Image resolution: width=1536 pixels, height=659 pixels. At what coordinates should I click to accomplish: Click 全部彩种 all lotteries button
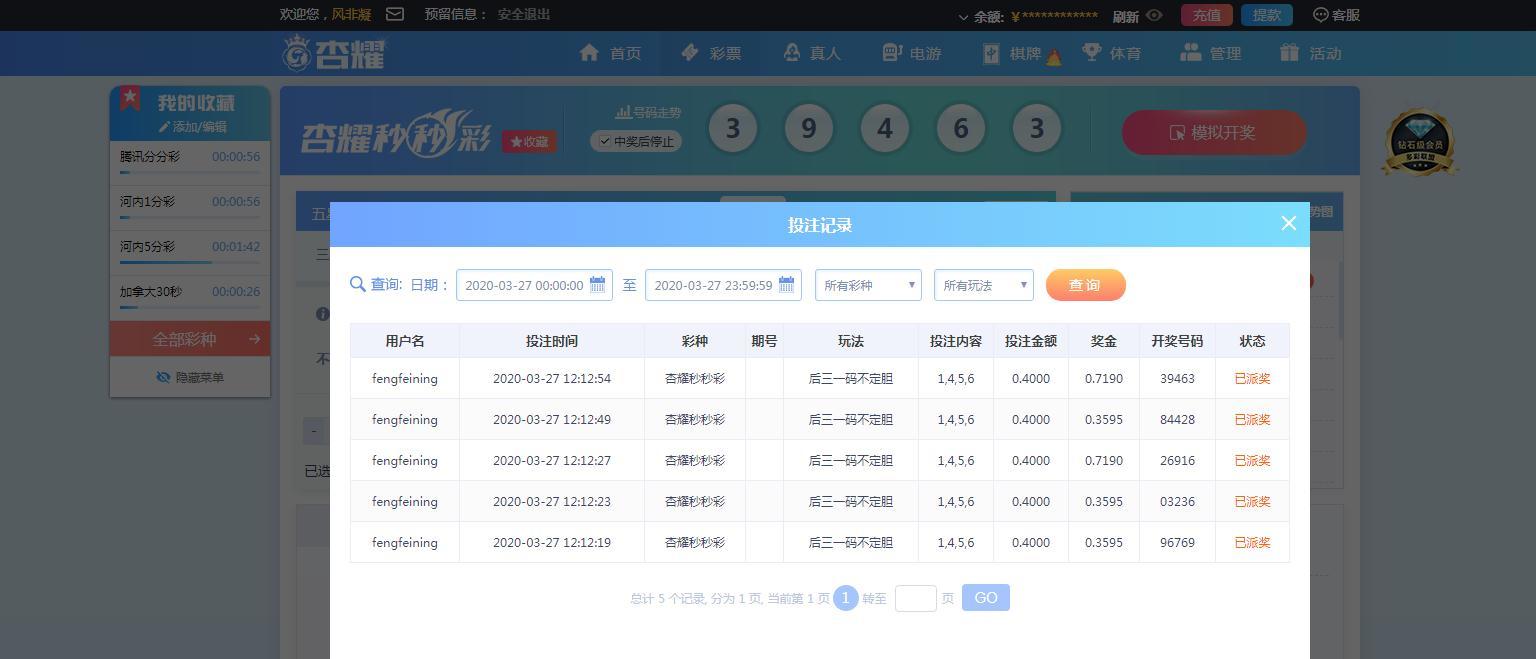tap(190, 339)
